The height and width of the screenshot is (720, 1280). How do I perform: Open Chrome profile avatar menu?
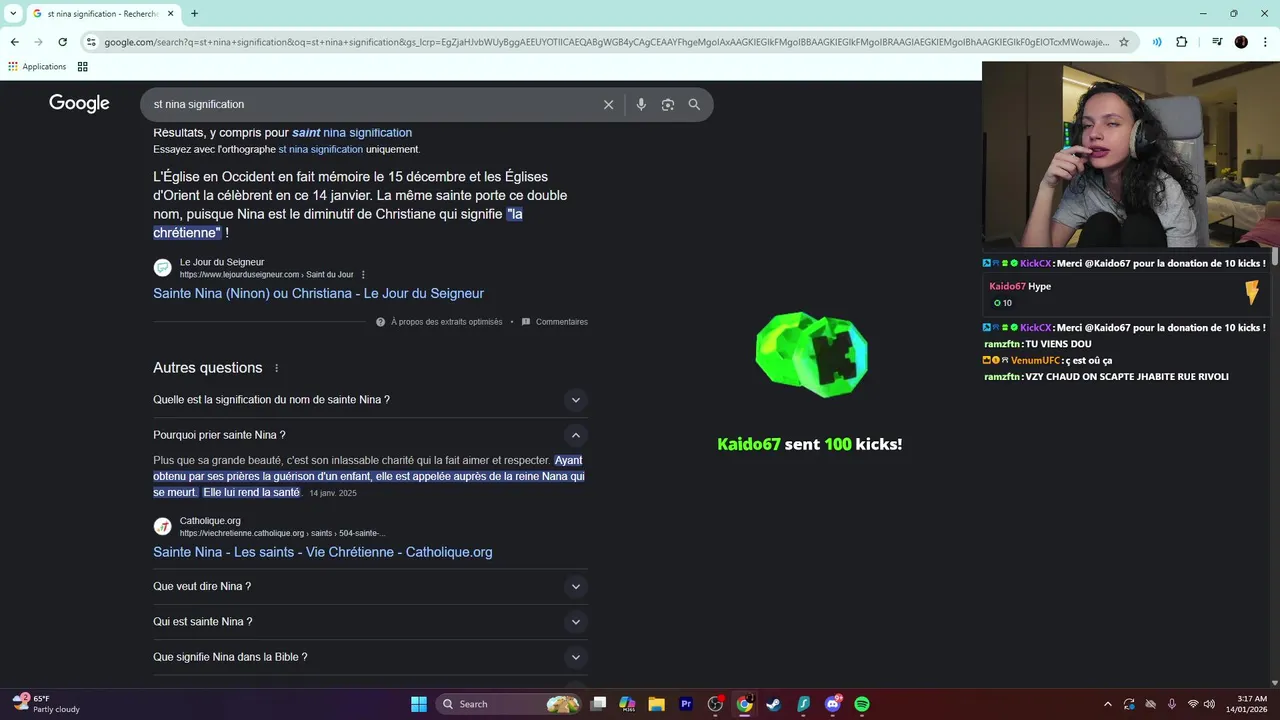1241,42
